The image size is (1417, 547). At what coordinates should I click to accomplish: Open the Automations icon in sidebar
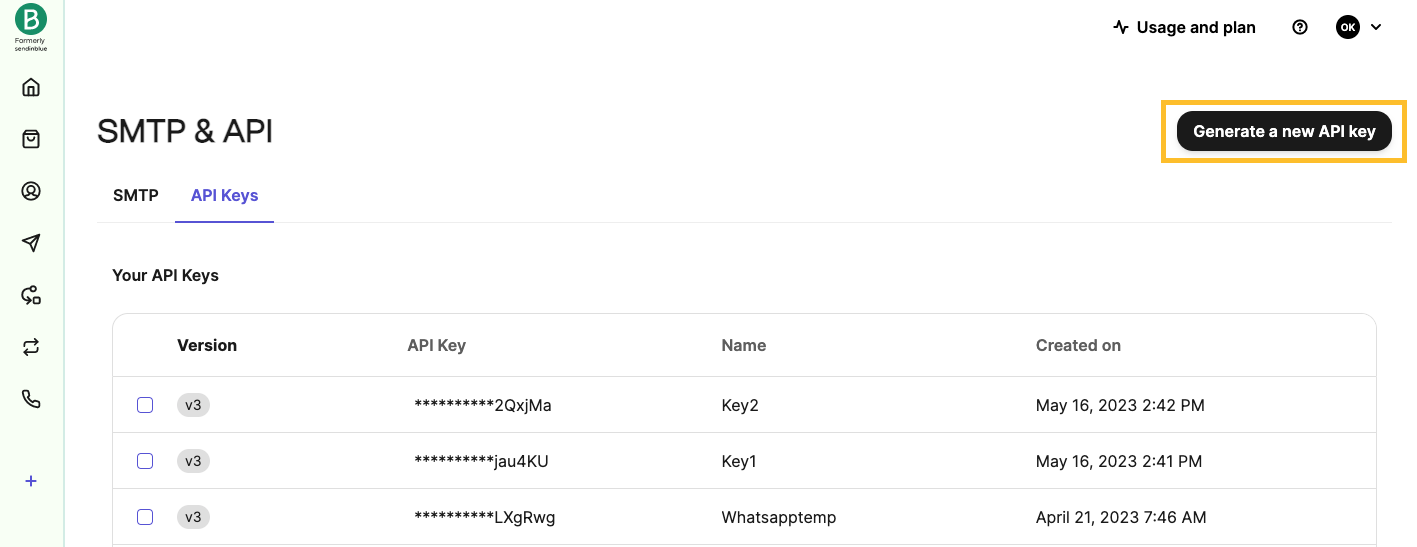pyautogui.click(x=31, y=295)
